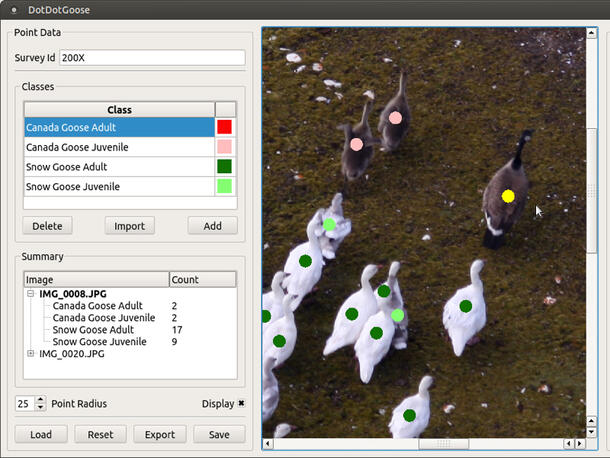
Task: Collapse the IMG_0008.JPG tree node
Action: coord(30,294)
